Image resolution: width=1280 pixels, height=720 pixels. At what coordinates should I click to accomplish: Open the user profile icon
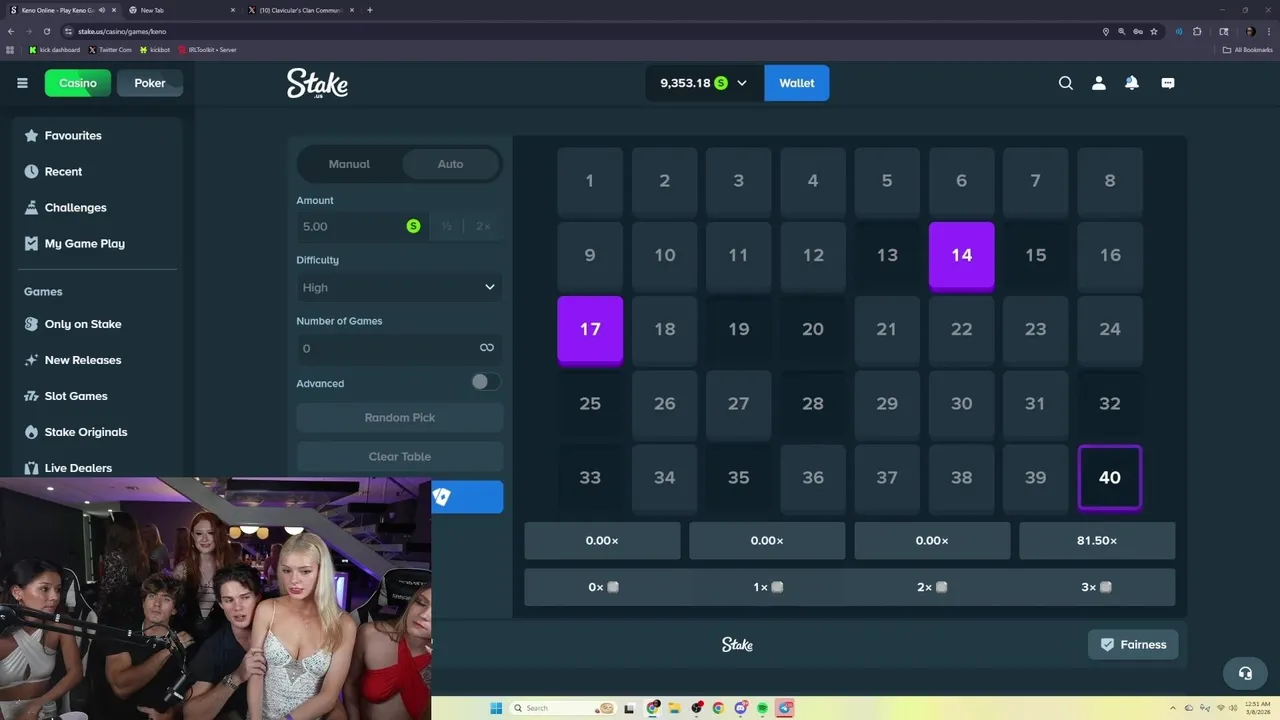(1099, 83)
